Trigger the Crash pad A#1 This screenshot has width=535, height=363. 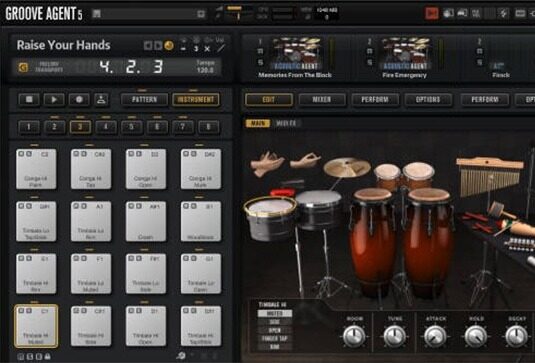tap(146, 222)
